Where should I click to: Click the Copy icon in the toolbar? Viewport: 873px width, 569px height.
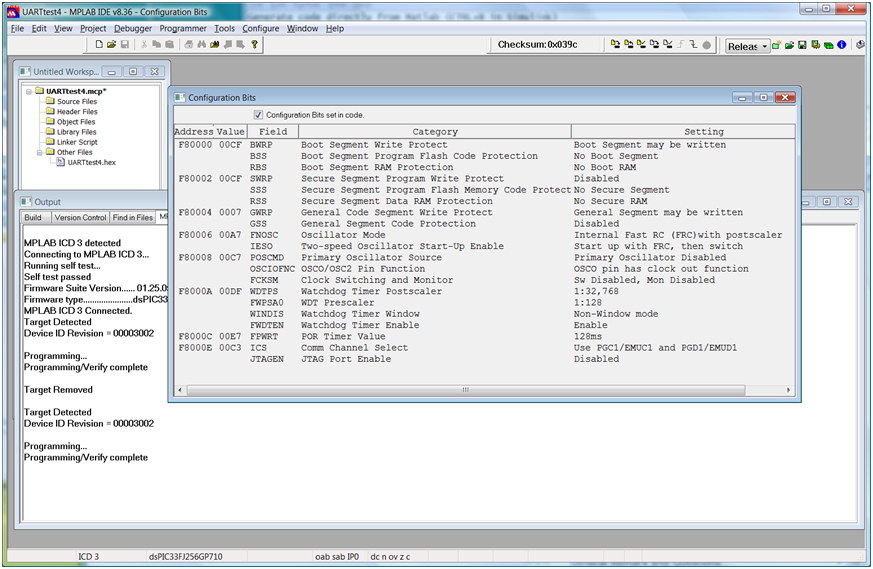[x=156, y=44]
